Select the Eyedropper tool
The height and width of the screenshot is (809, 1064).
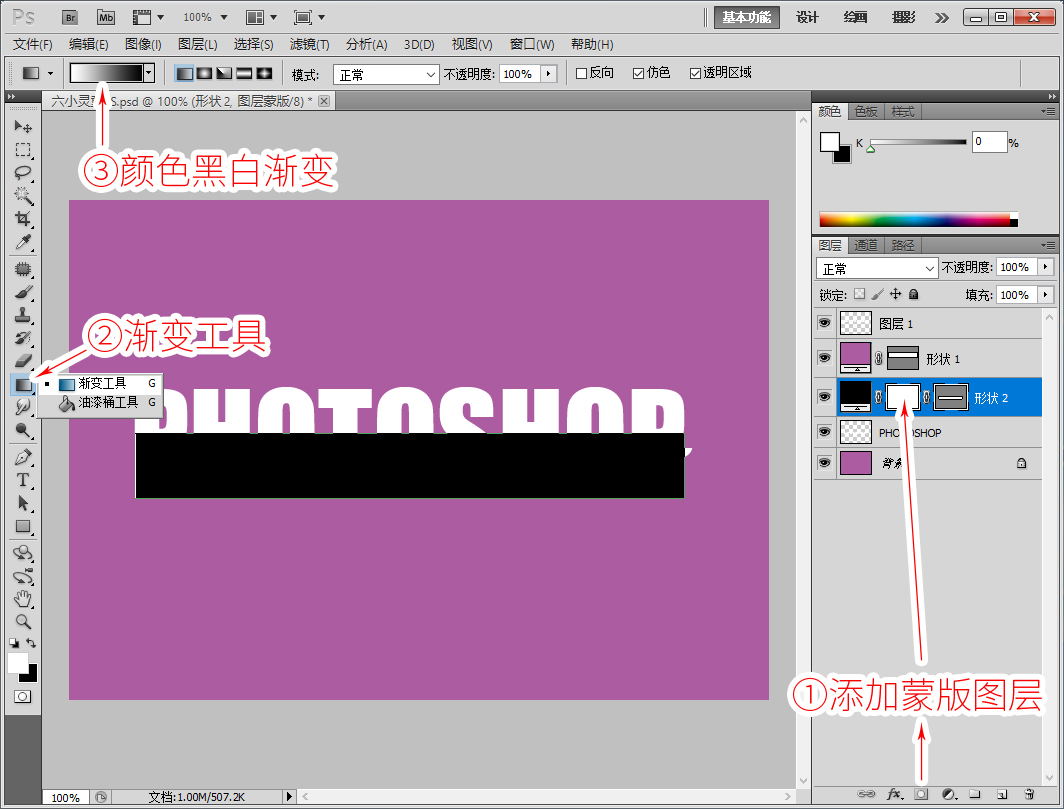coord(23,242)
